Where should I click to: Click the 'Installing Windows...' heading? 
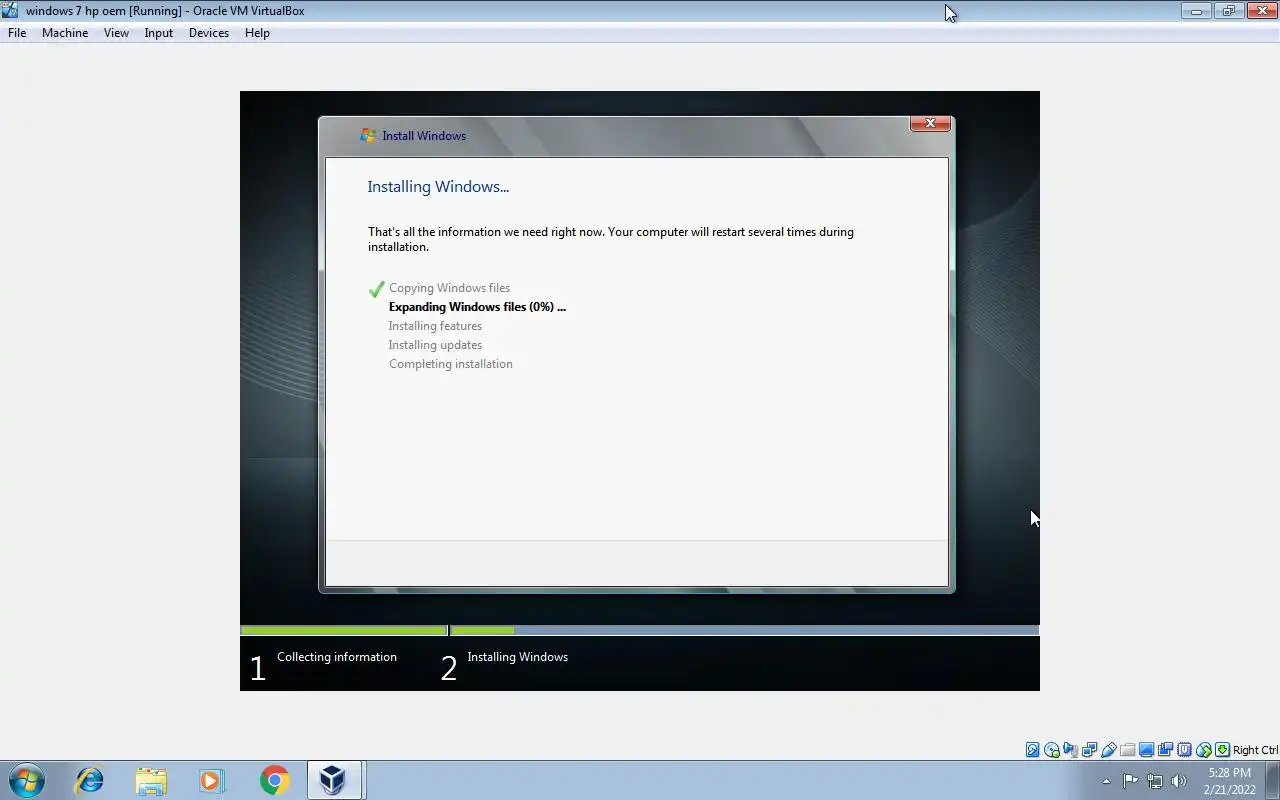click(438, 186)
